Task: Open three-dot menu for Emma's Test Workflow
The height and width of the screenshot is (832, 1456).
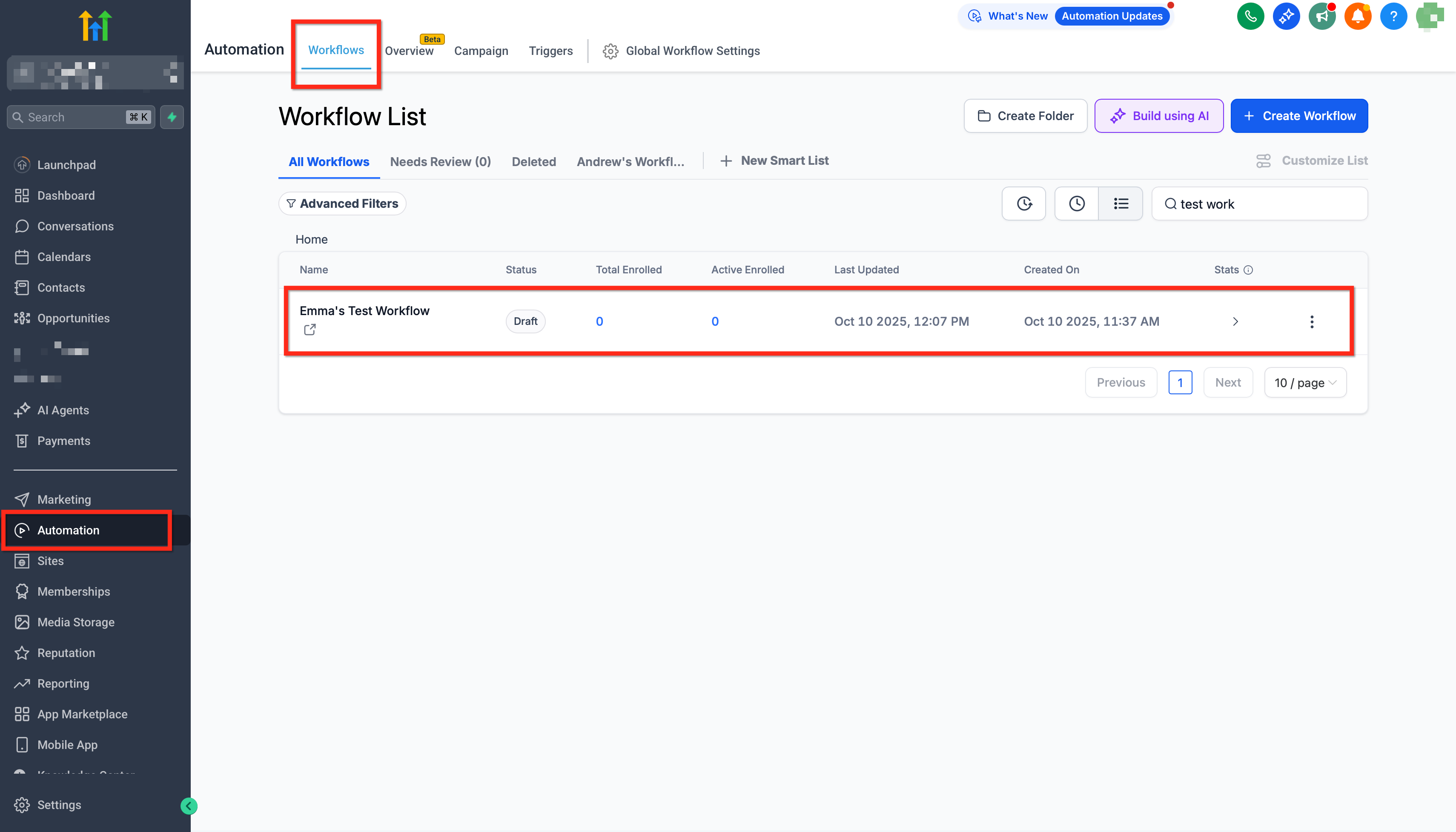Action: [x=1312, y=322]
